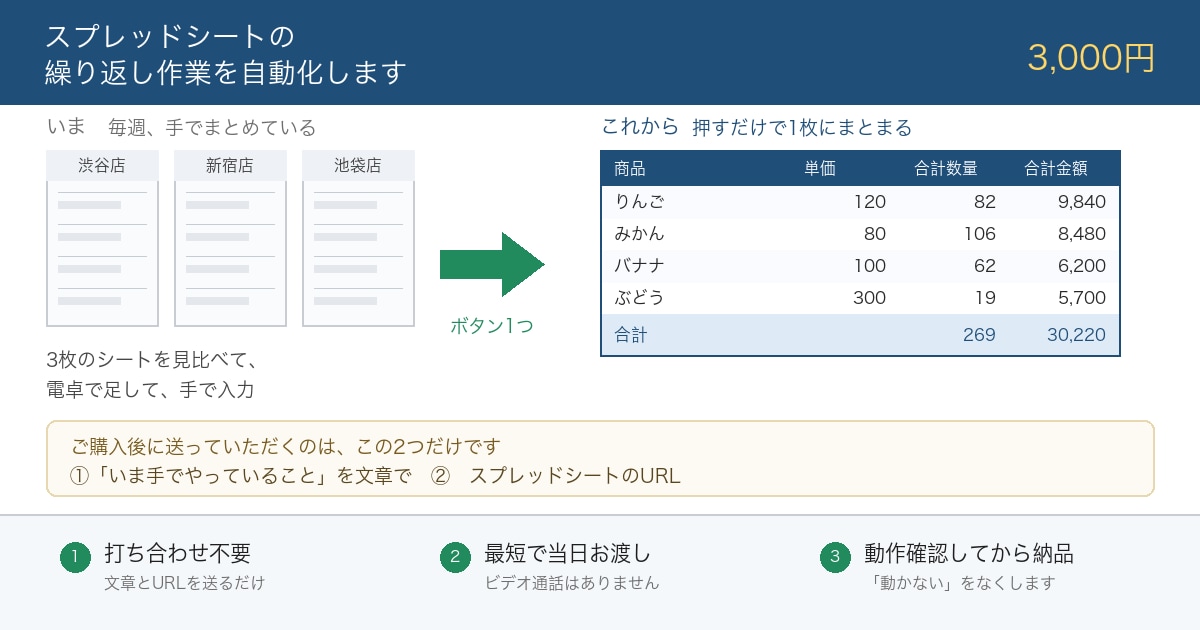Click りんご quantity value 82
The image size is (1200, 630).
pos(985,202)
